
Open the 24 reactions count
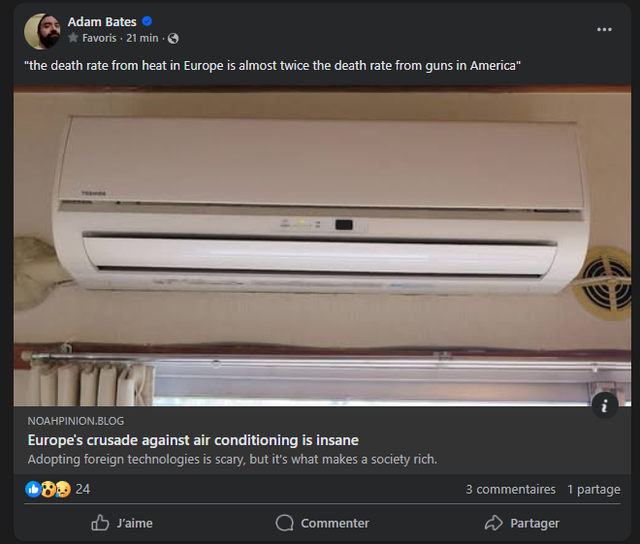pyautogui.click(x=82, y=489)
